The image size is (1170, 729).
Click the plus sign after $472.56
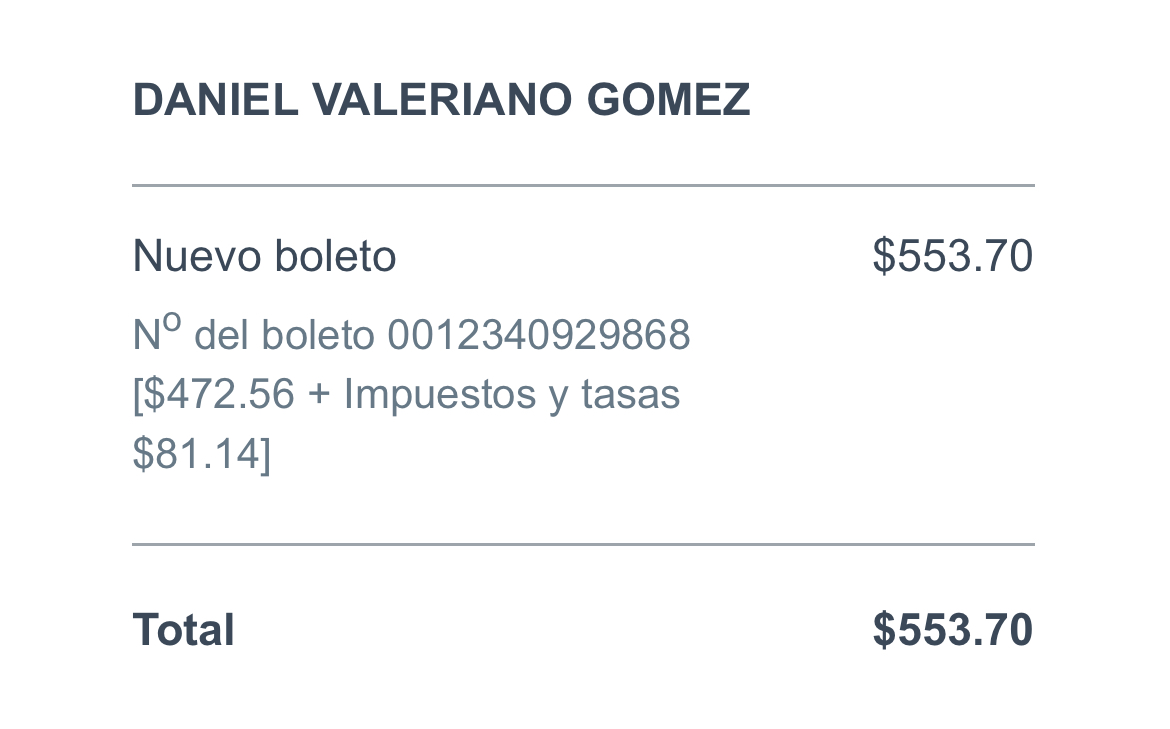319,395
